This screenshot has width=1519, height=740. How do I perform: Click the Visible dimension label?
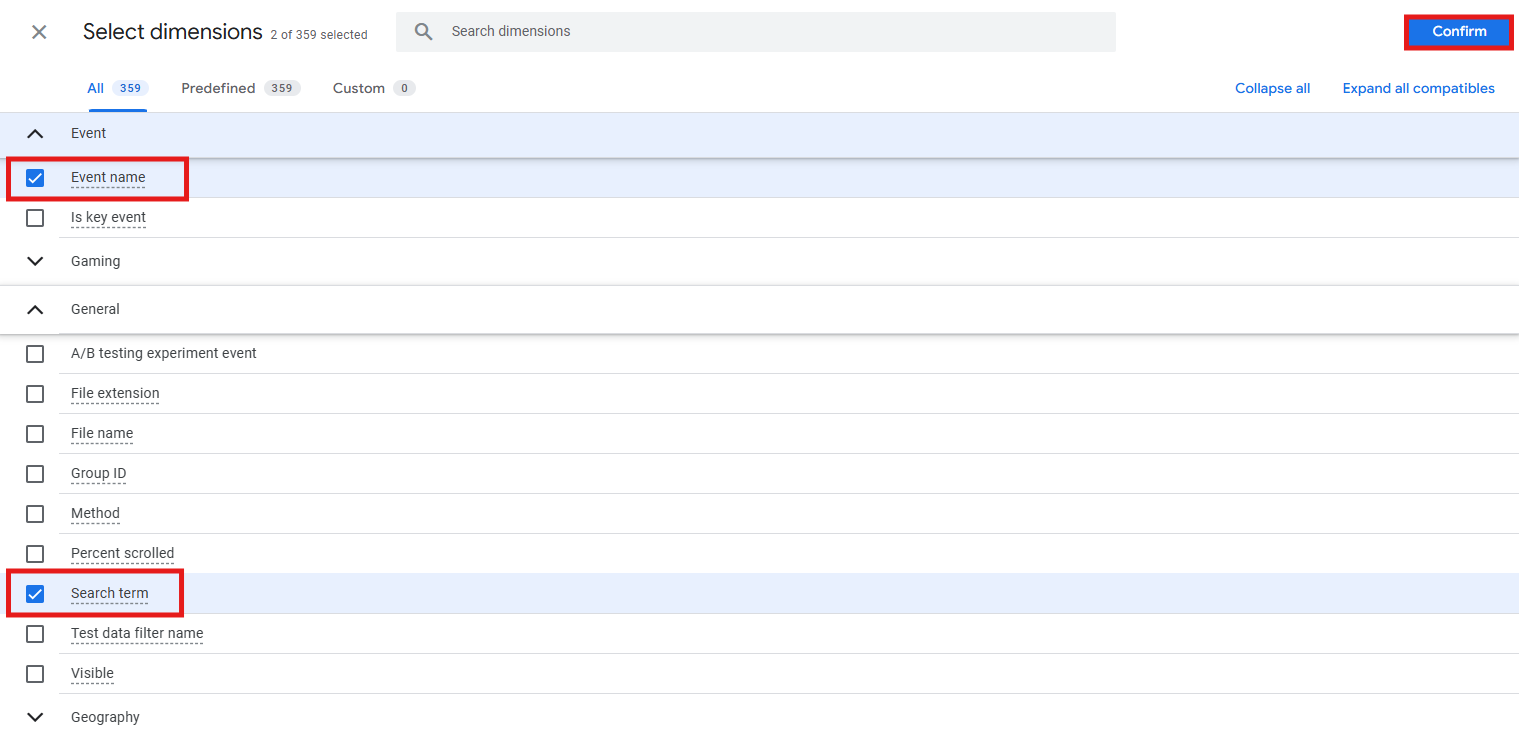[x=92, y=673]
